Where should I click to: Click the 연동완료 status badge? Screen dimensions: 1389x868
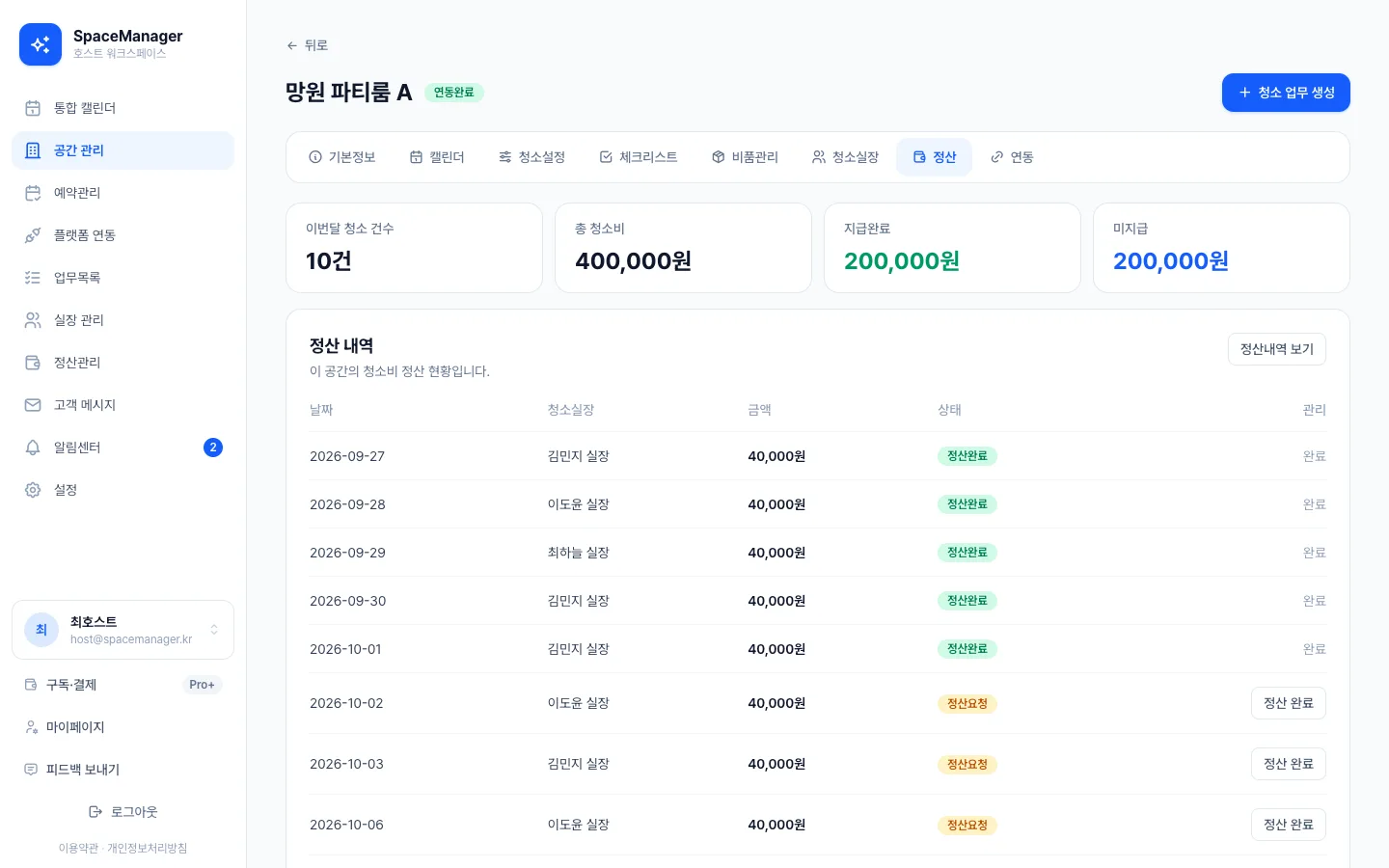pyautogui.click(x=453, y=93)
